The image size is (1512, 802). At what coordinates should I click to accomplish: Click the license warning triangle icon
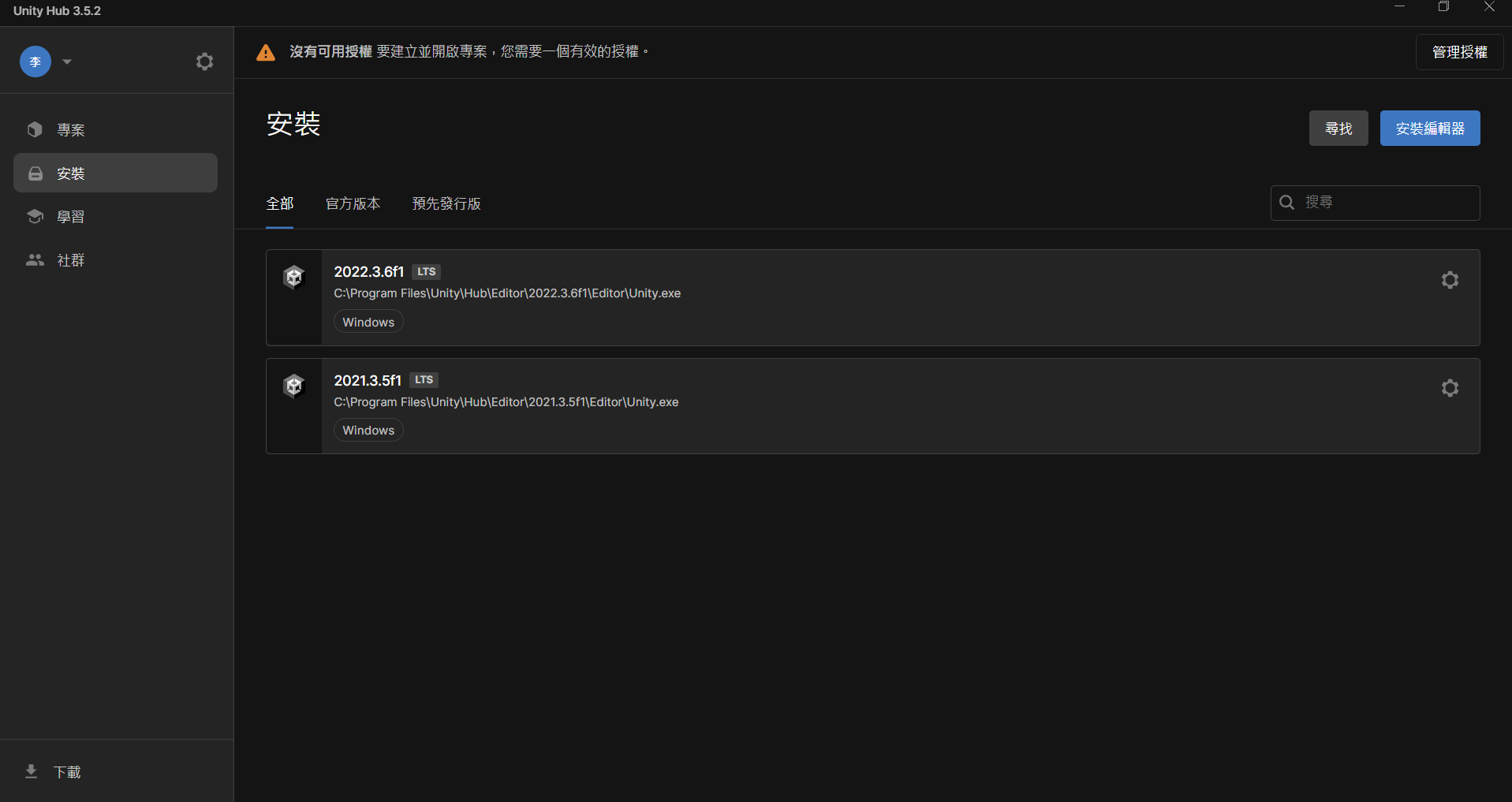point(266,52)
